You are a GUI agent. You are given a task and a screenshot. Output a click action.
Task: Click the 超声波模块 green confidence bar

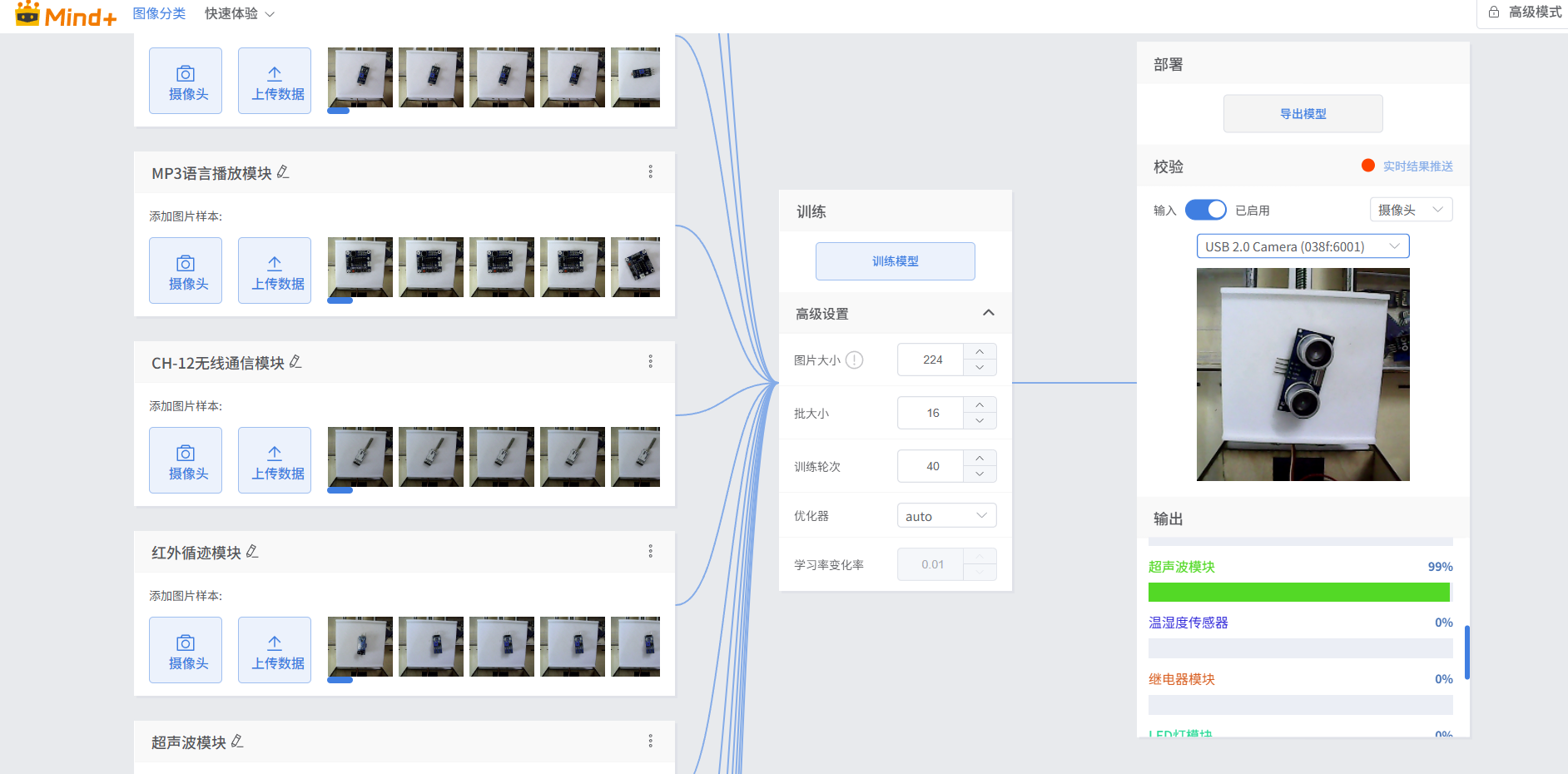[x=1298, y=592]
